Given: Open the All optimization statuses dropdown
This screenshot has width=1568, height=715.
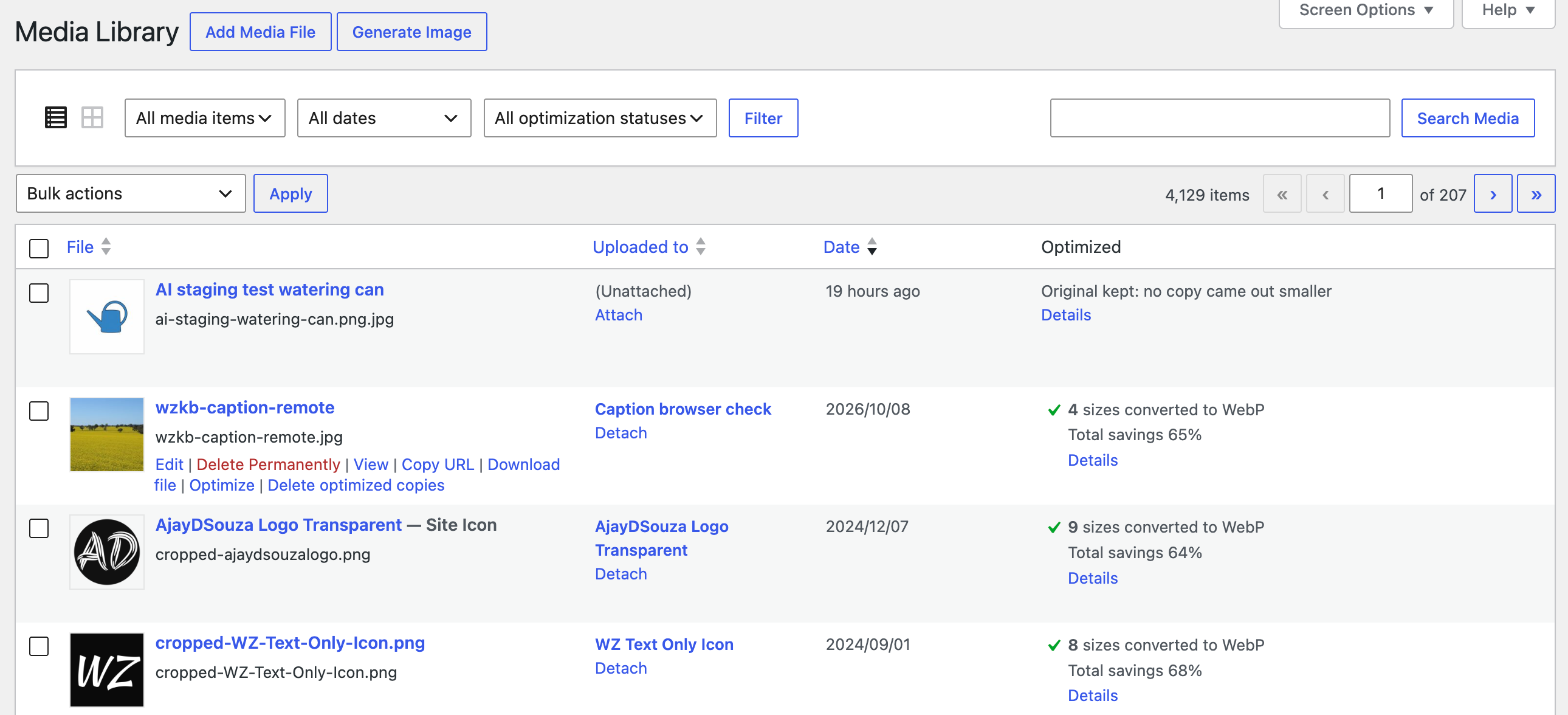Looking at the screenshot, I should [x=600, y=118].
